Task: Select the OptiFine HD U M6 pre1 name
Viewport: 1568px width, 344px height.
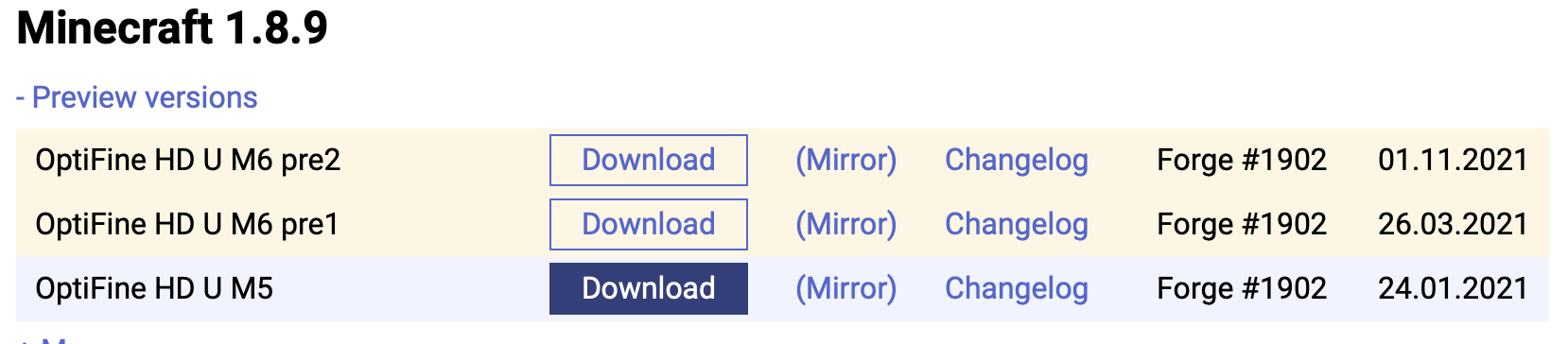Action: [x=186, y=224]
